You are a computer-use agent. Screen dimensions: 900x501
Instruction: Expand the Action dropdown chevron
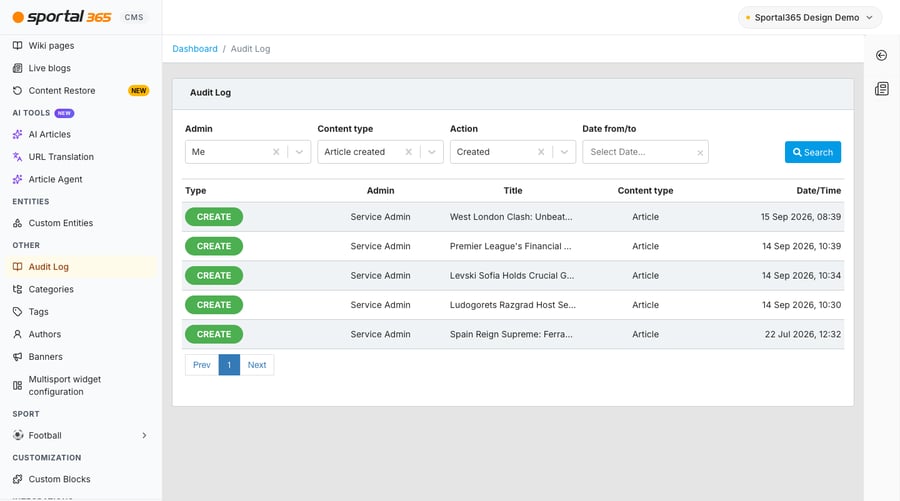[x=564, y=152]
